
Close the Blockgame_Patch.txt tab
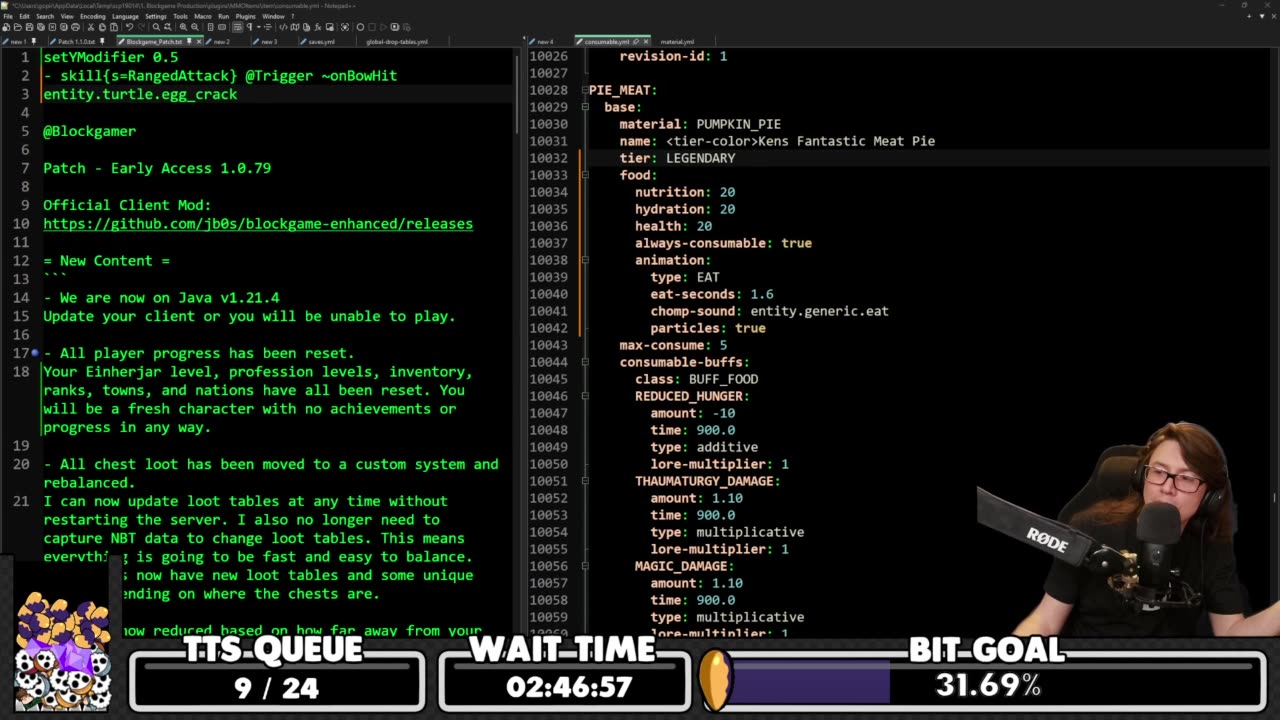pyautogui.click(x=199, y=42)
